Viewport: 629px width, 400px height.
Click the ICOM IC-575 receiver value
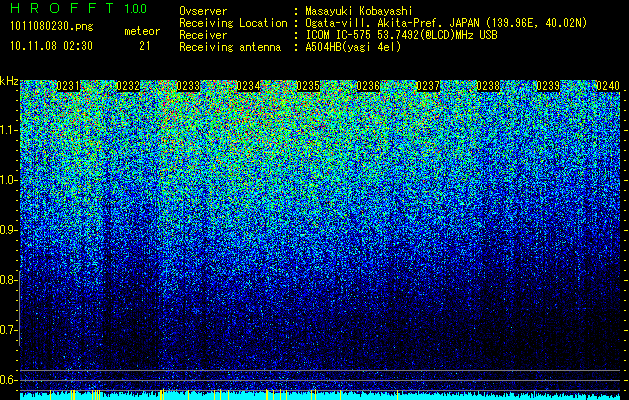tap(401, 35)
